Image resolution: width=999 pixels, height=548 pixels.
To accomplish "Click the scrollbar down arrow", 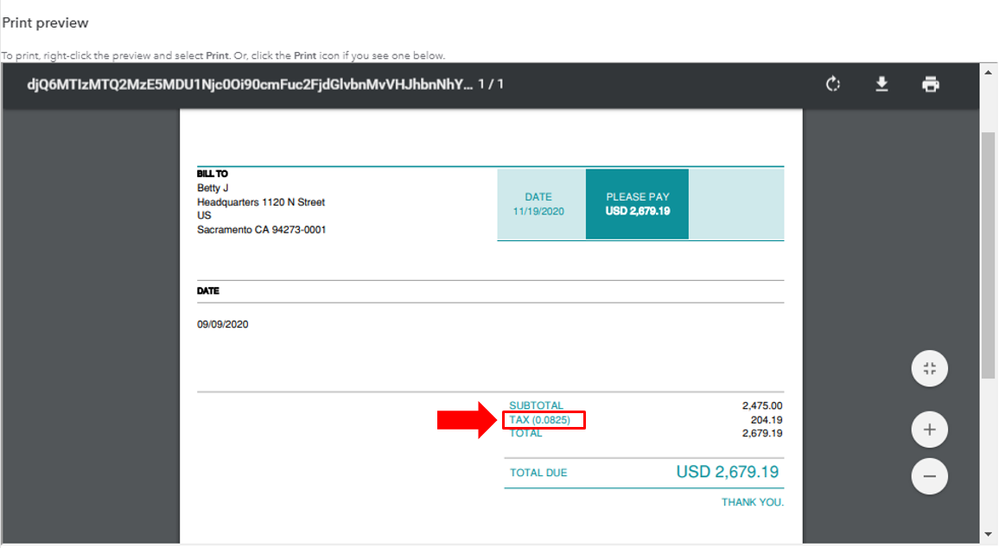I will tap(989, 534).
